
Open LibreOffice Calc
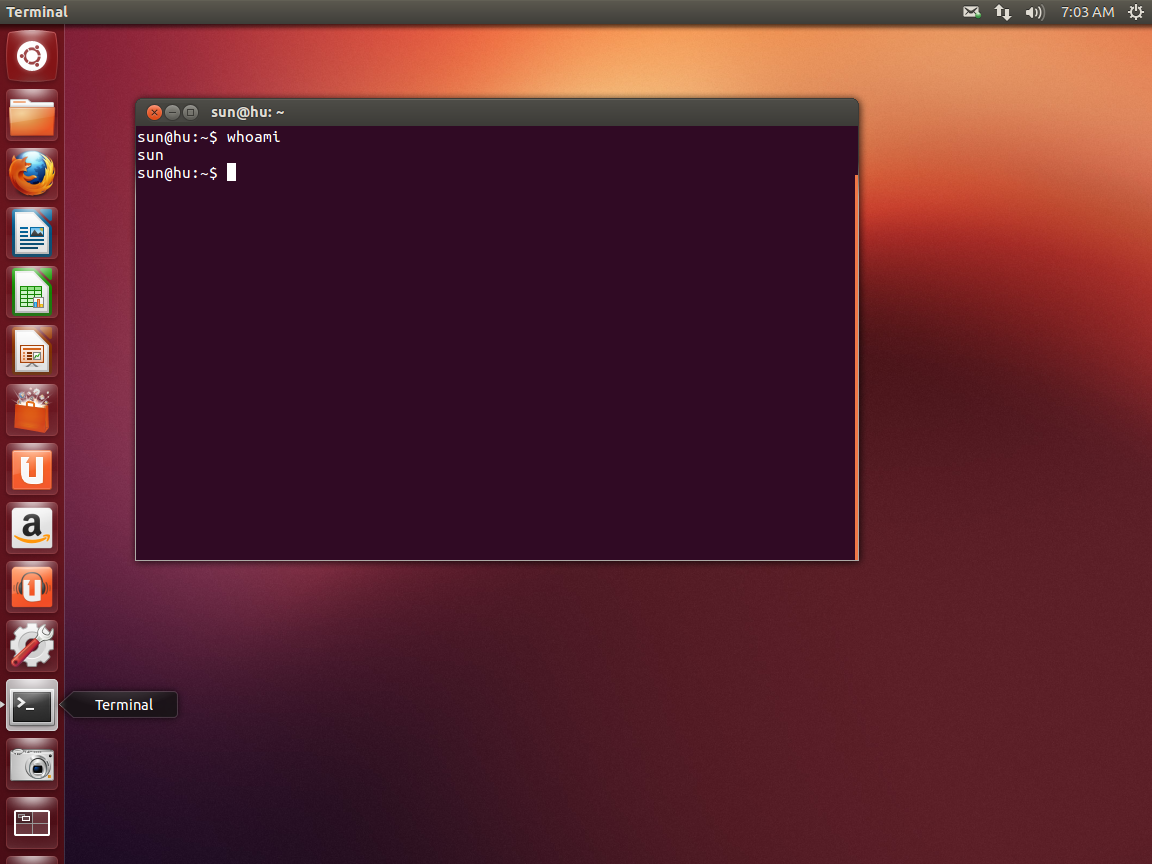point(31,291)
